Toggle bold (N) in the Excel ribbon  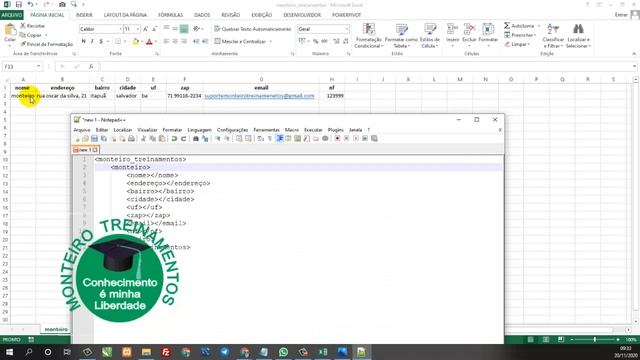(84, 41)
